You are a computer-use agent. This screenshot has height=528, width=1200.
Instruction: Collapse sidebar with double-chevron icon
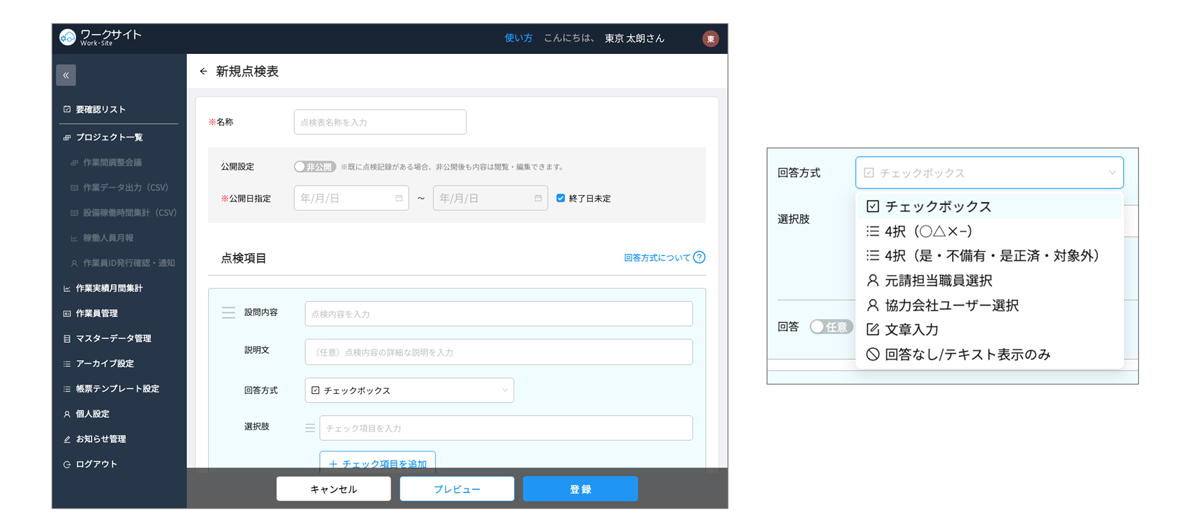(66, 75)
